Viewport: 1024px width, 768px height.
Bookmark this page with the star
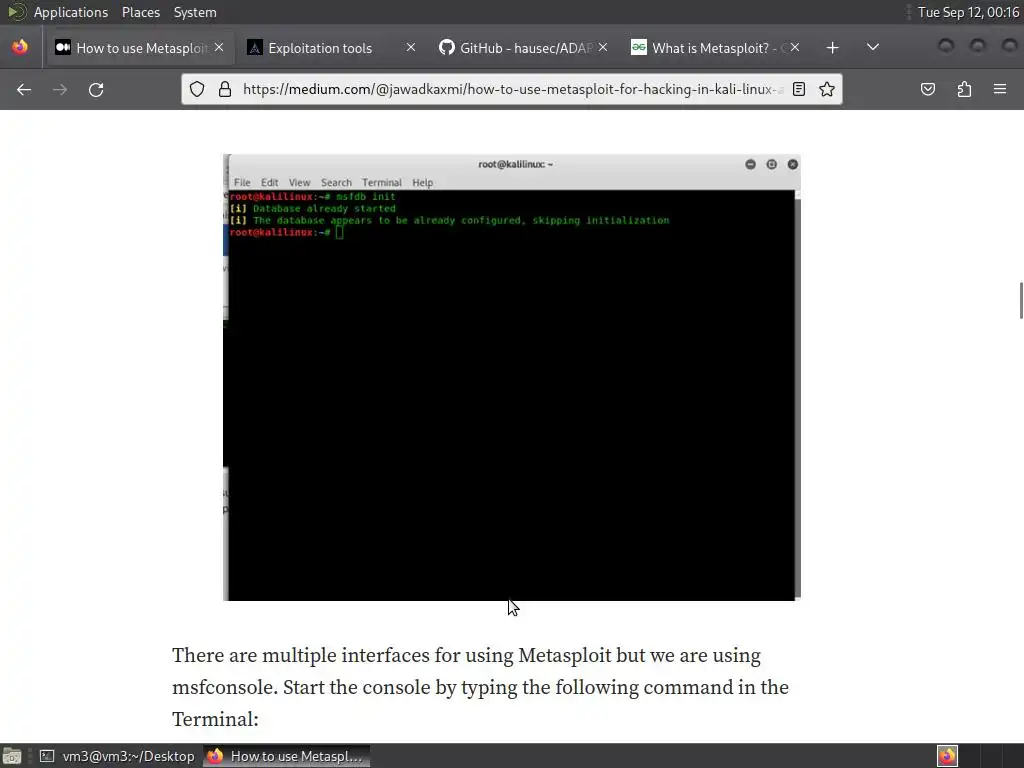pyautogui.click(x=827, y=89)
